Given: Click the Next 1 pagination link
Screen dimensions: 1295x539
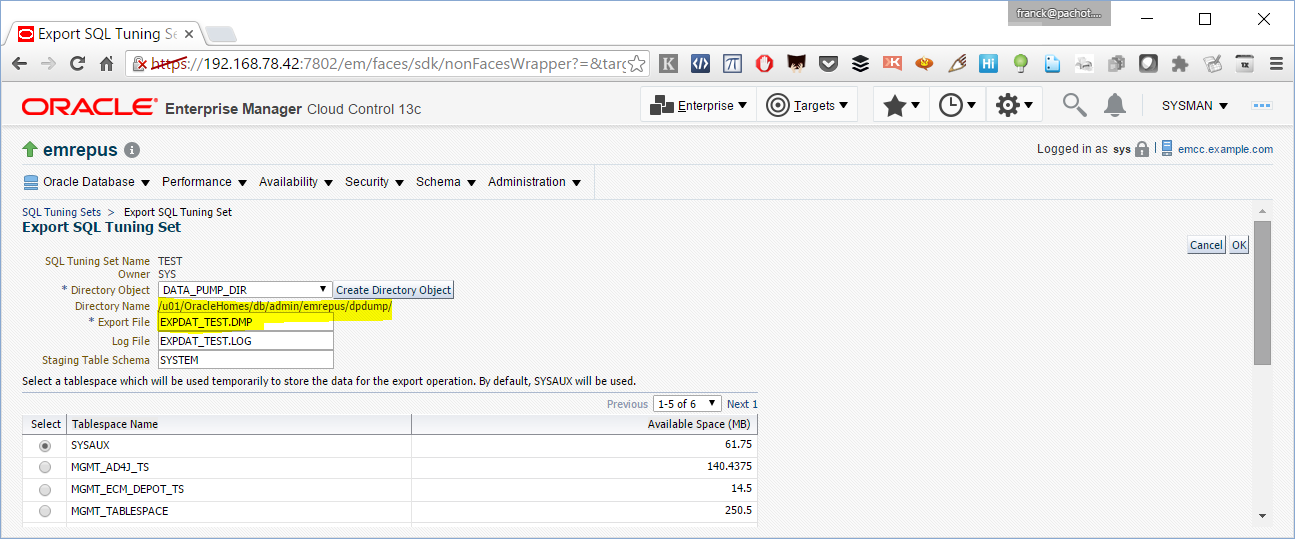Looking at the screenshot, I should 742,404.
